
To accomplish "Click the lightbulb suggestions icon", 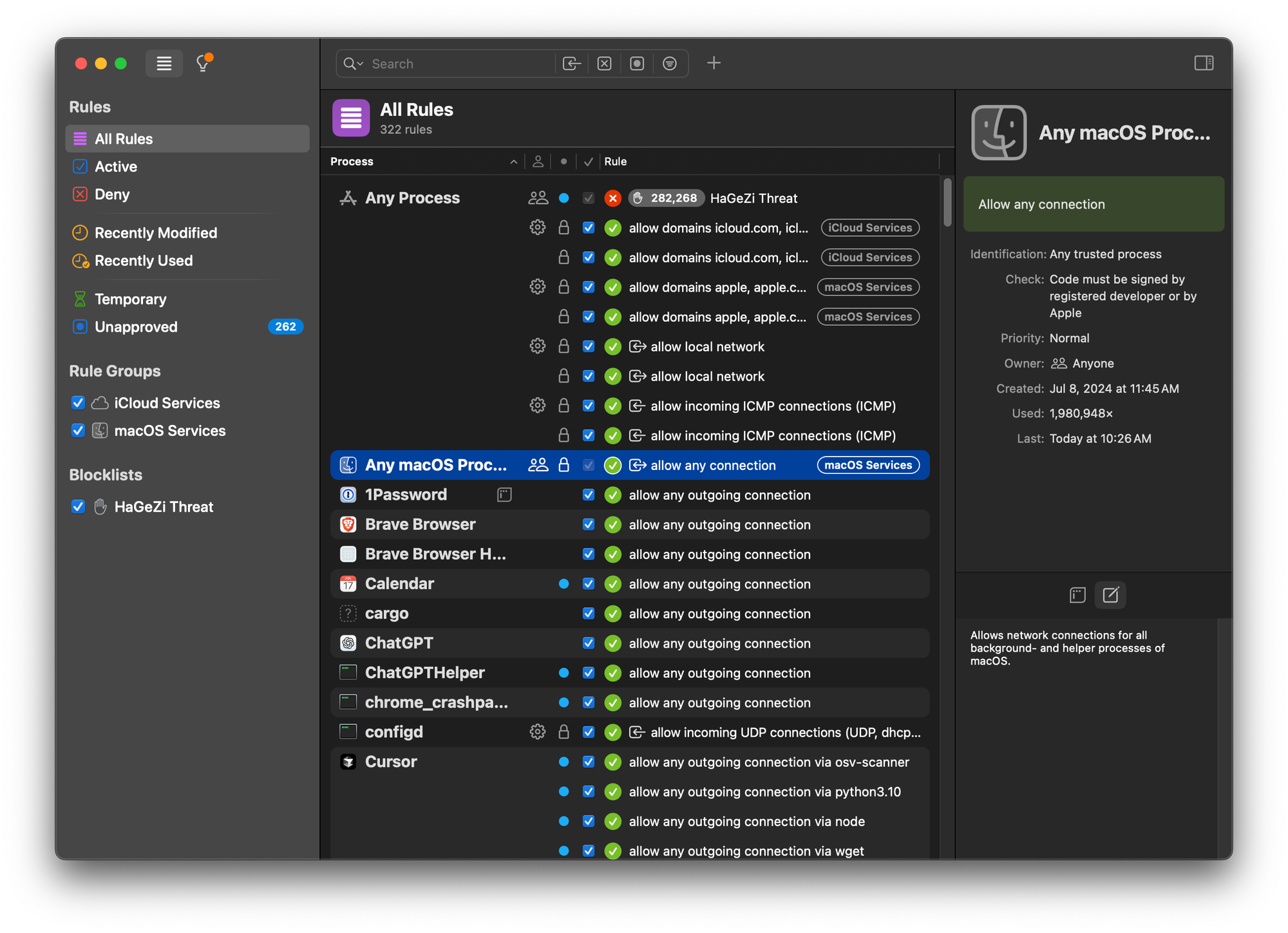I will point(204,63).
